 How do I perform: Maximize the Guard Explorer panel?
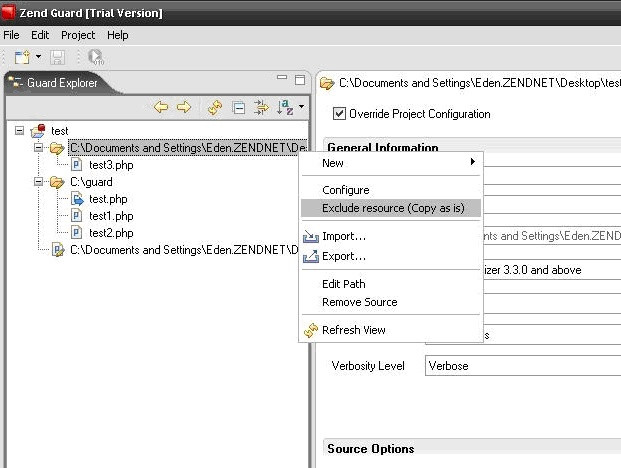click(300, 80)
